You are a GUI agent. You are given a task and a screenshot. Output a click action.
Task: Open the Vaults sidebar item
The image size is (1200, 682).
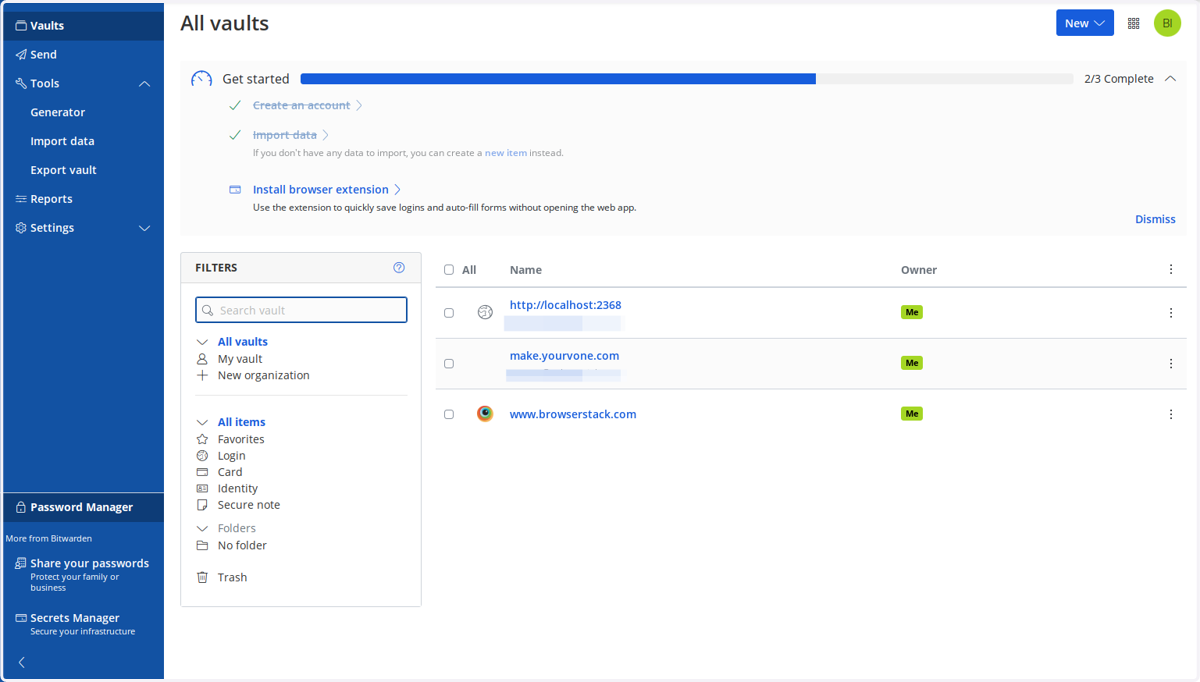click(x=83, y=26)
